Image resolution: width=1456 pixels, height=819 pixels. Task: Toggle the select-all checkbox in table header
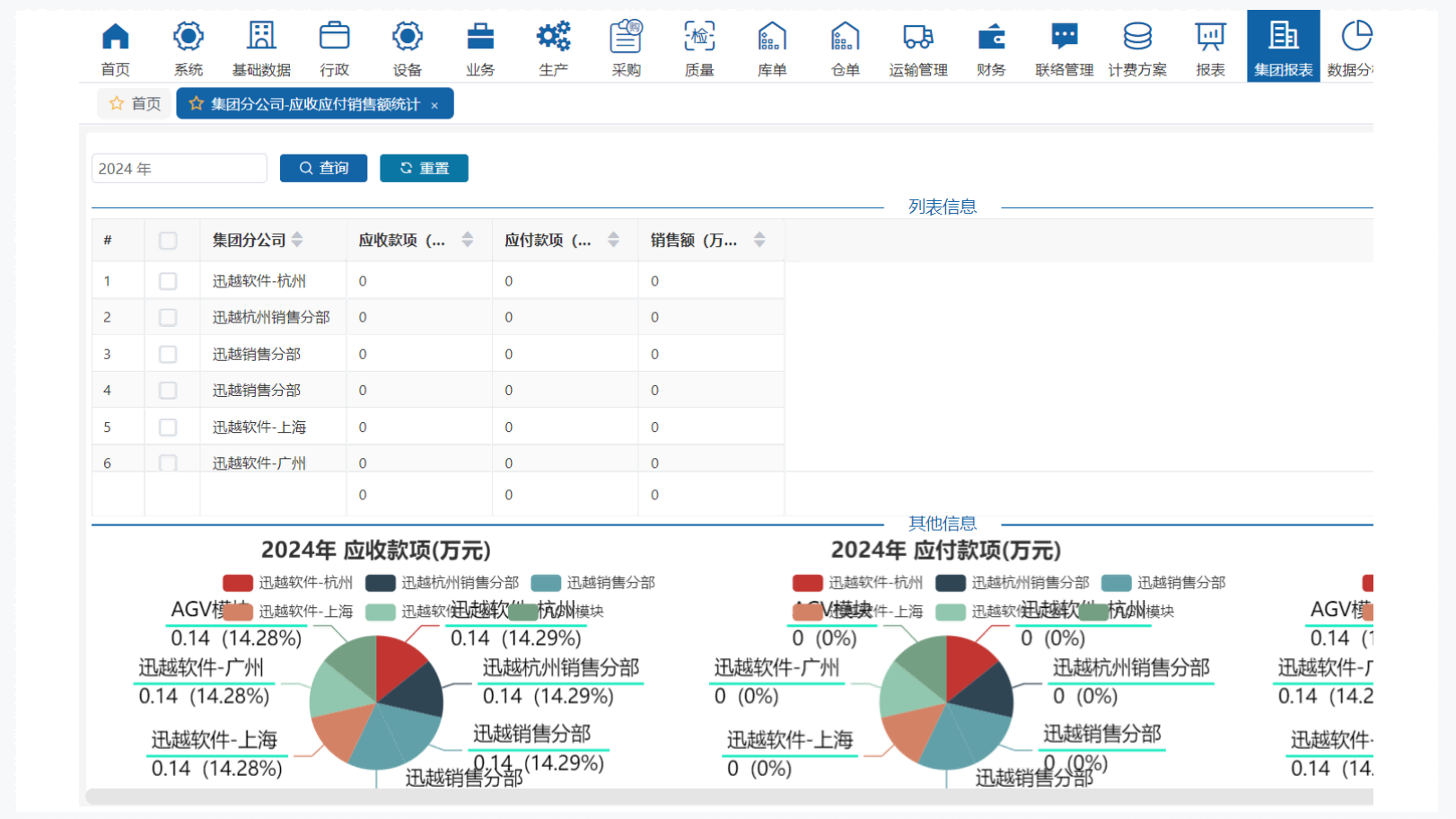click(168, 241)
